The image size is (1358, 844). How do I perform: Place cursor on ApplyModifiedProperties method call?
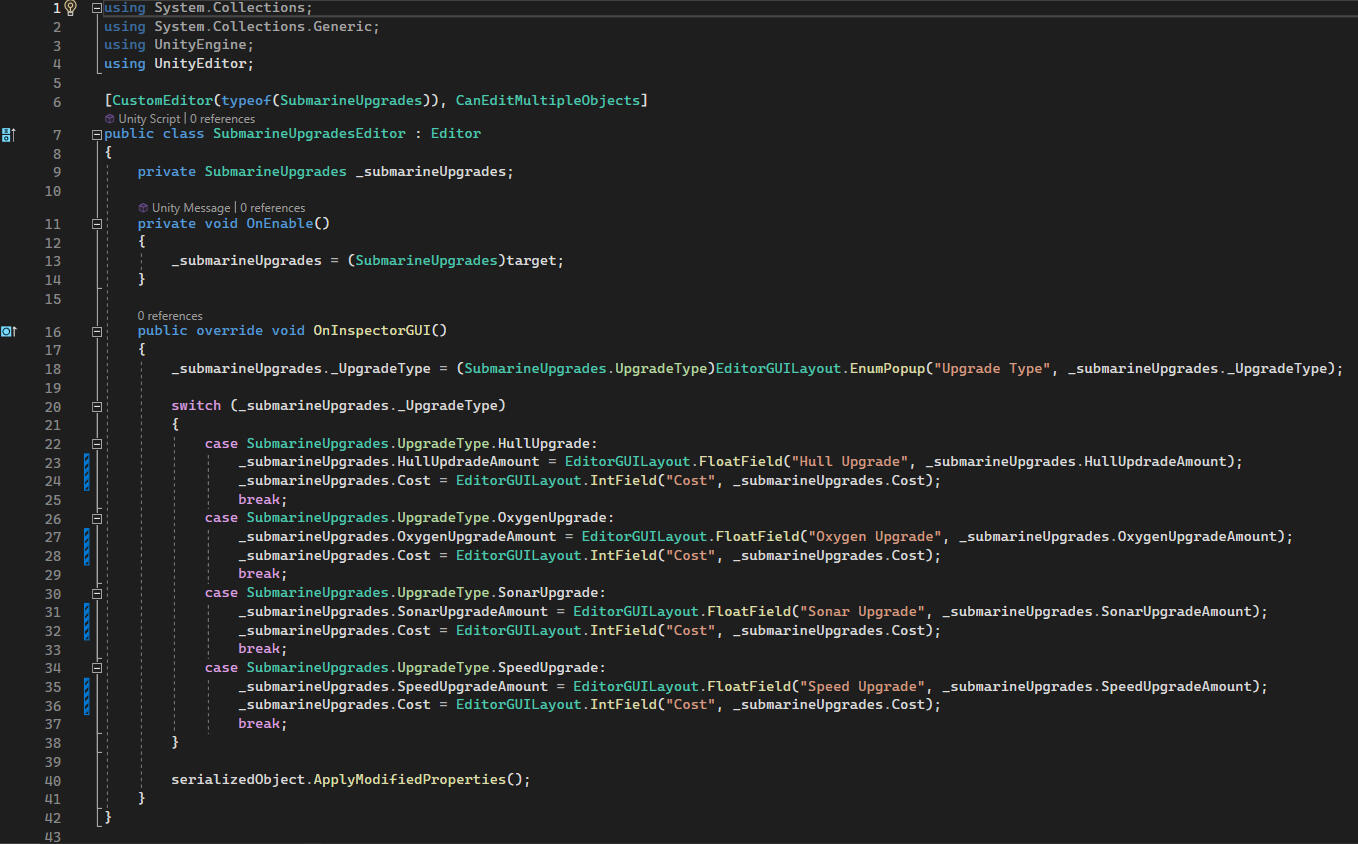pos(410,779)
